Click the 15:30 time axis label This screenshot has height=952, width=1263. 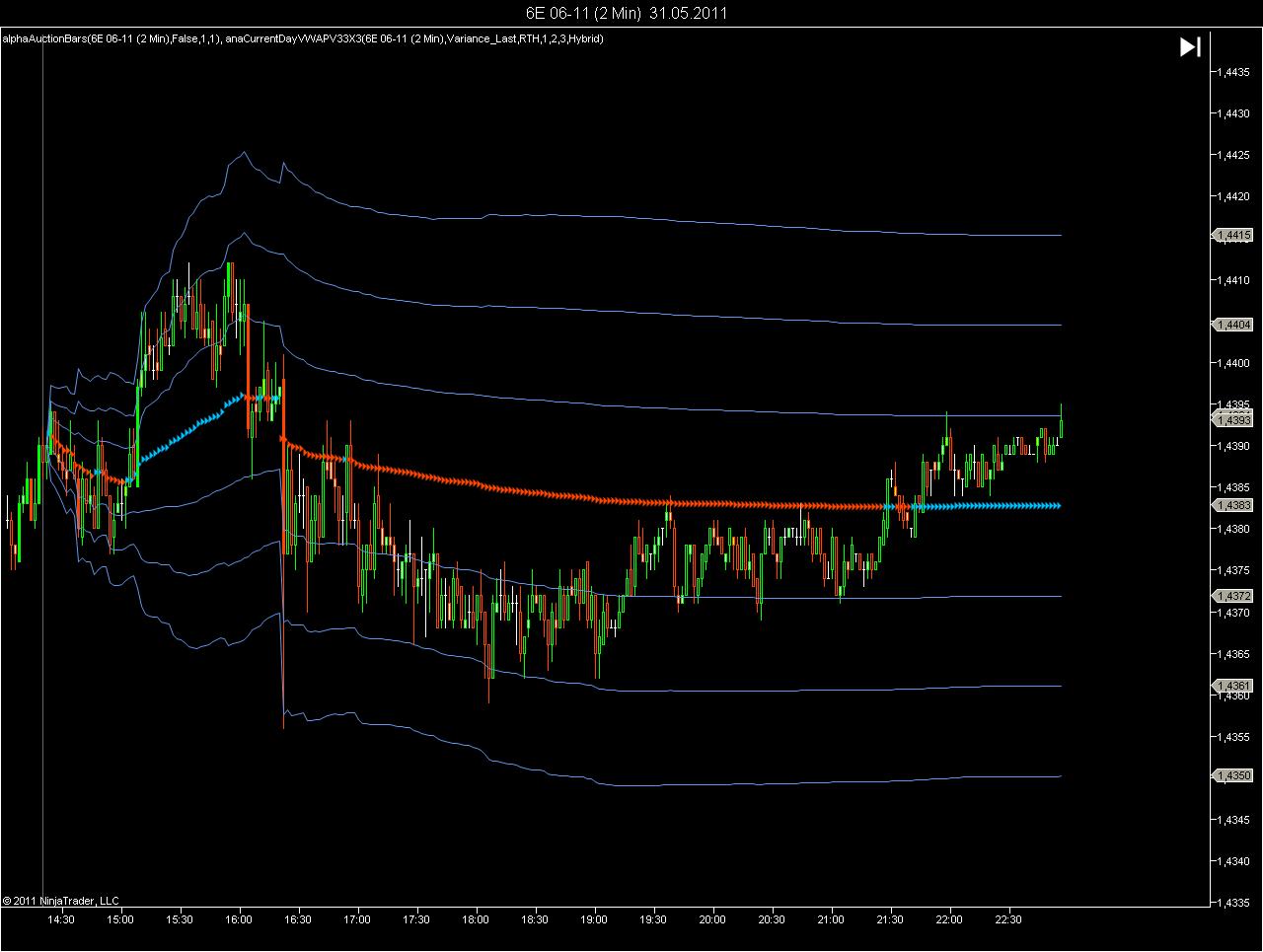click(x=180, y=919)
